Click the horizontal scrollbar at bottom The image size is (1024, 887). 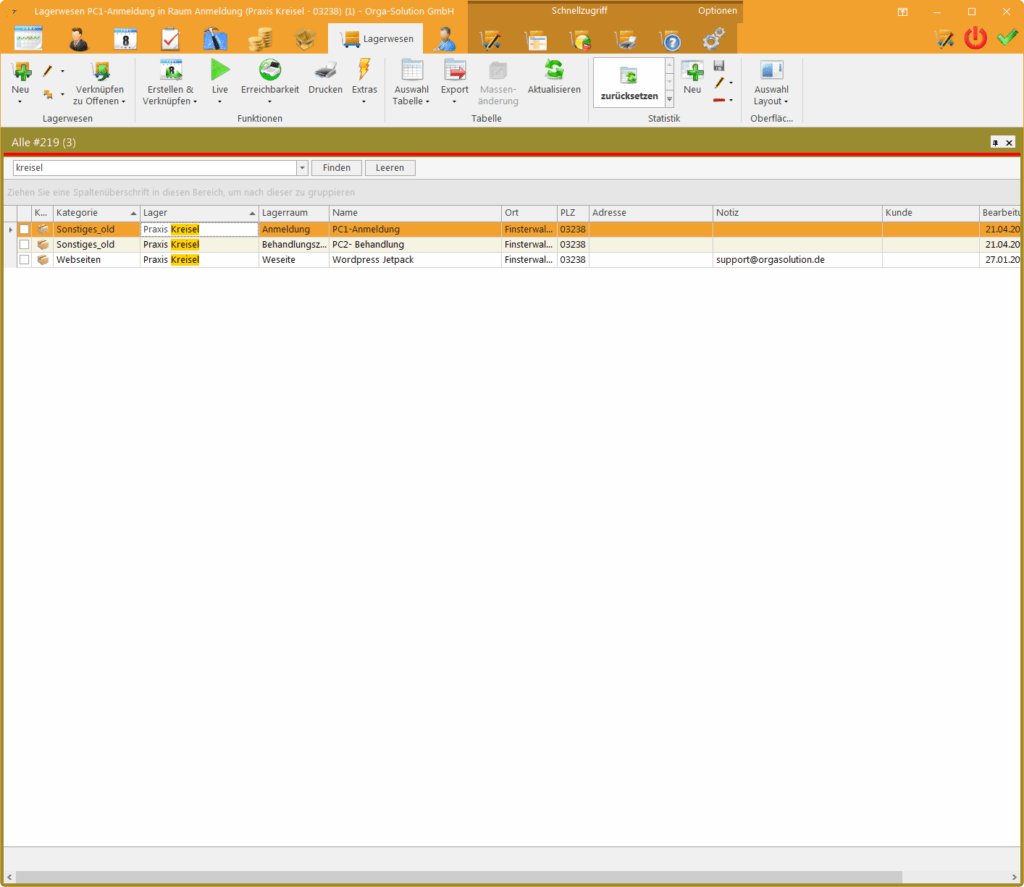[458, 877]
